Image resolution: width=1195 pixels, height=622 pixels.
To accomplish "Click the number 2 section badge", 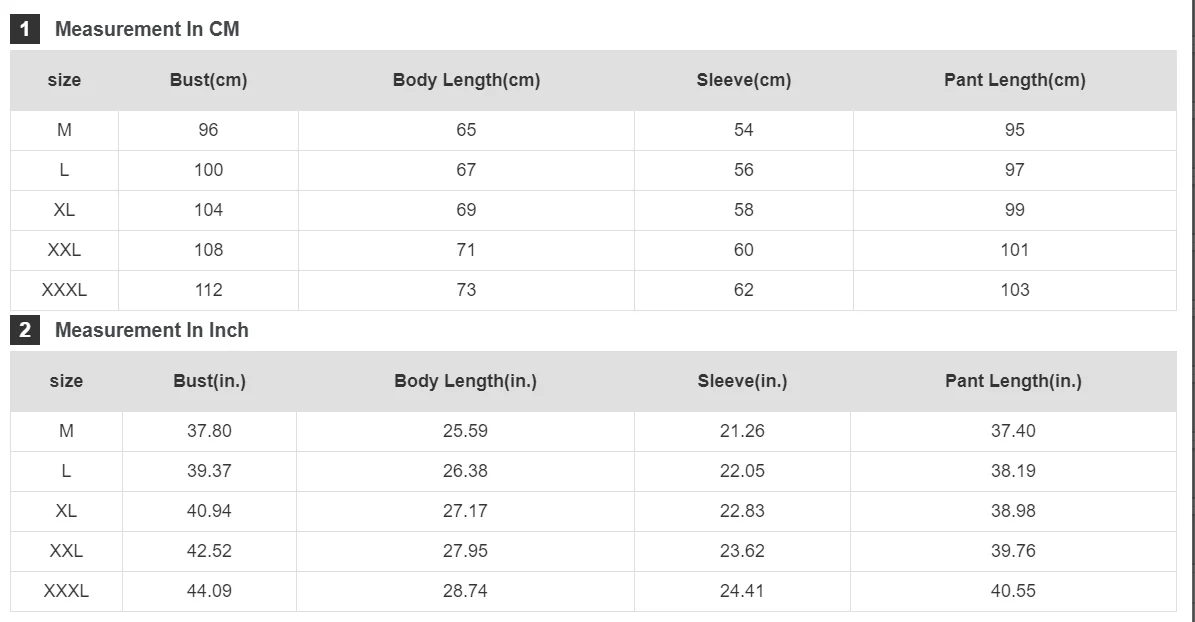I will (x=25, y=330).
